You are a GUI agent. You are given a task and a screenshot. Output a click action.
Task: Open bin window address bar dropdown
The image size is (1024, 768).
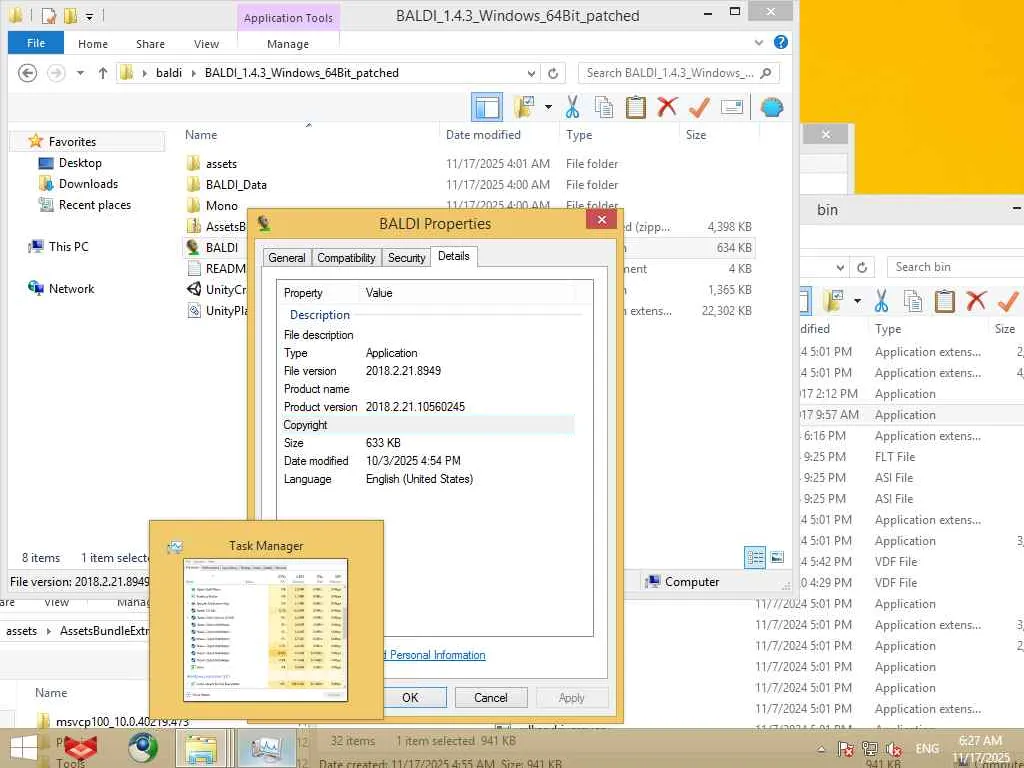point(840,267)
